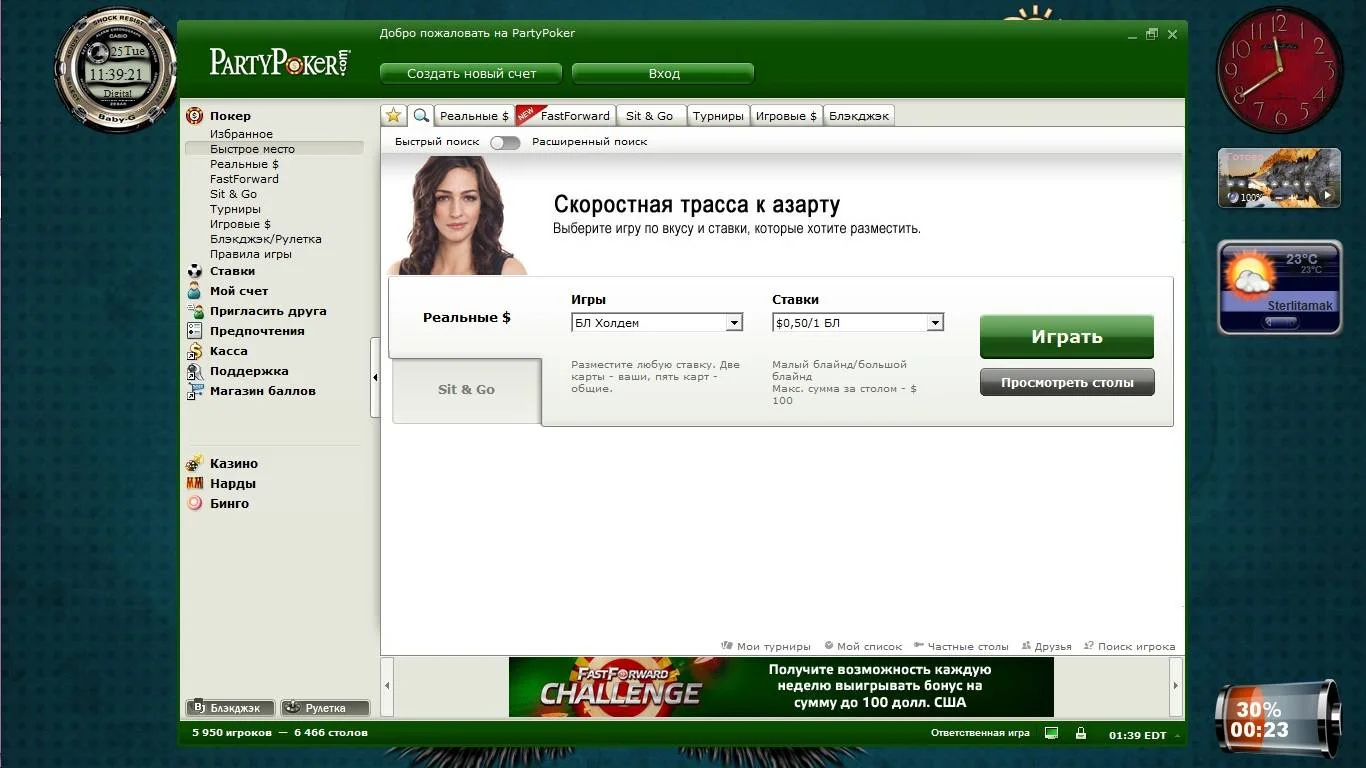The image size is (1366, 768).
Task: Switch to the Блэкджэк top tab
Action: point(859,116)
